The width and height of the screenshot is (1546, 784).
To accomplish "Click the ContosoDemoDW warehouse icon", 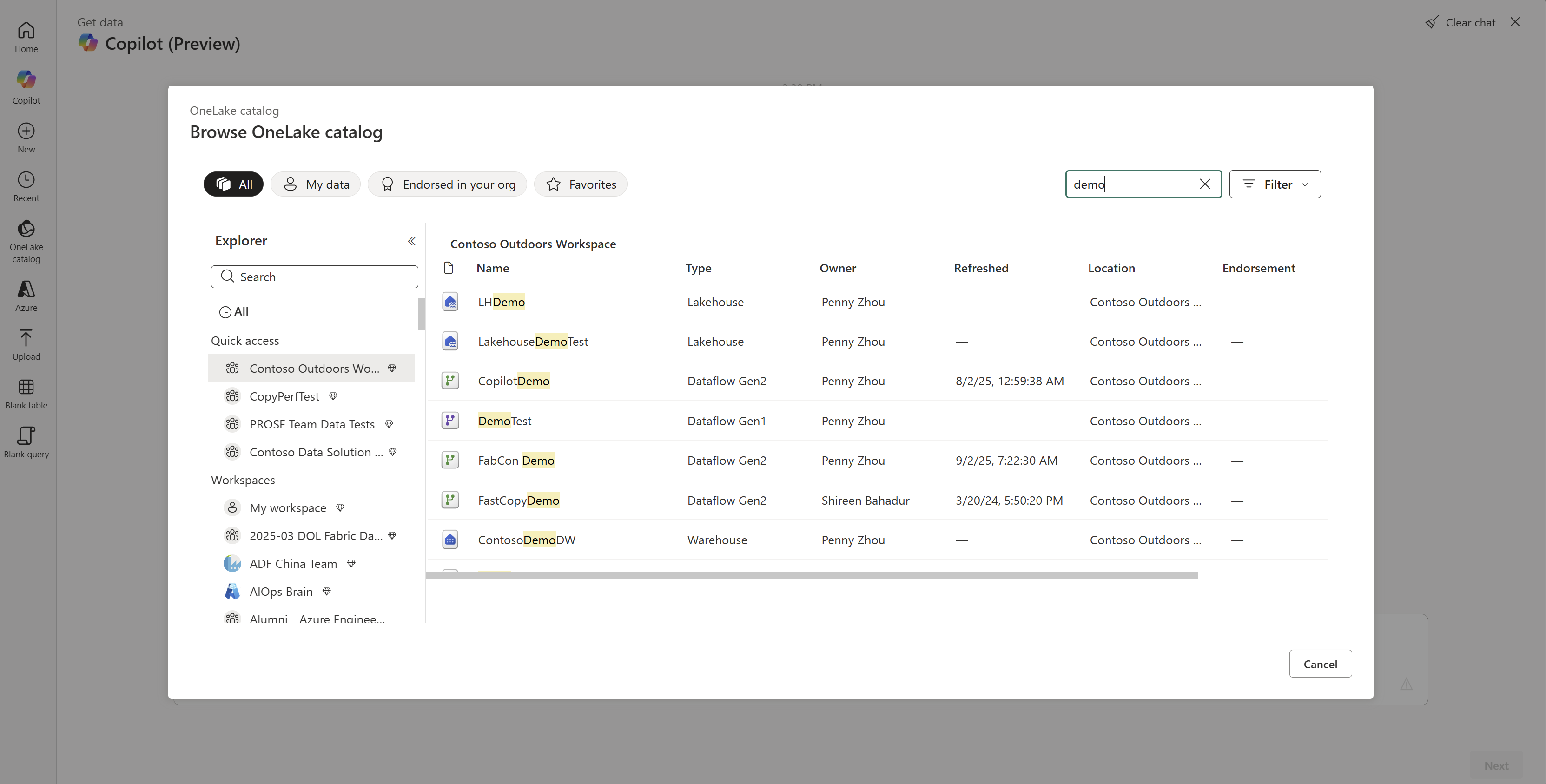I will click(x=450, y=540).
